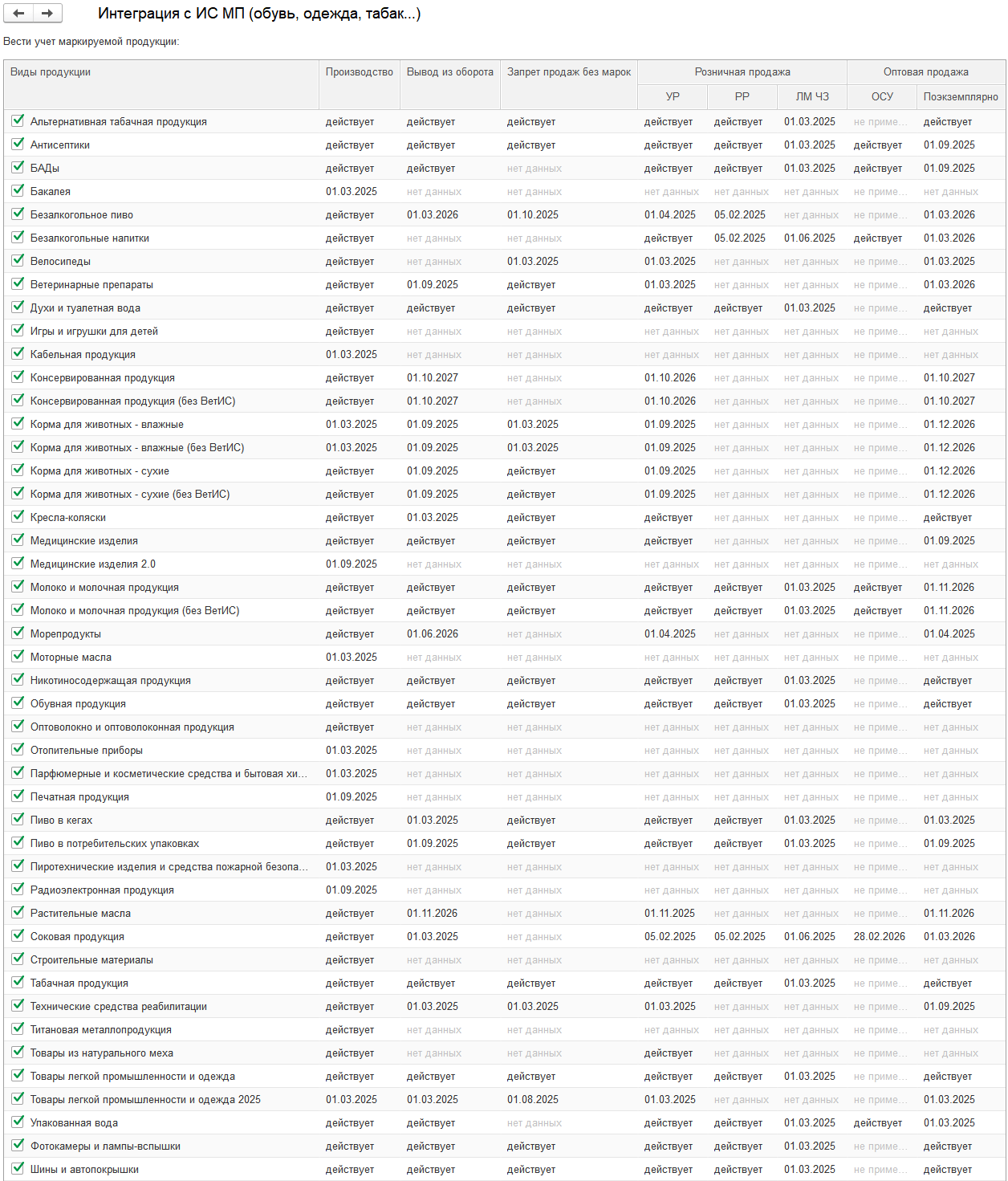Click the Запрет продаж без марок header
Viewport: 1008px width, 1181px height.
point(568,72)
